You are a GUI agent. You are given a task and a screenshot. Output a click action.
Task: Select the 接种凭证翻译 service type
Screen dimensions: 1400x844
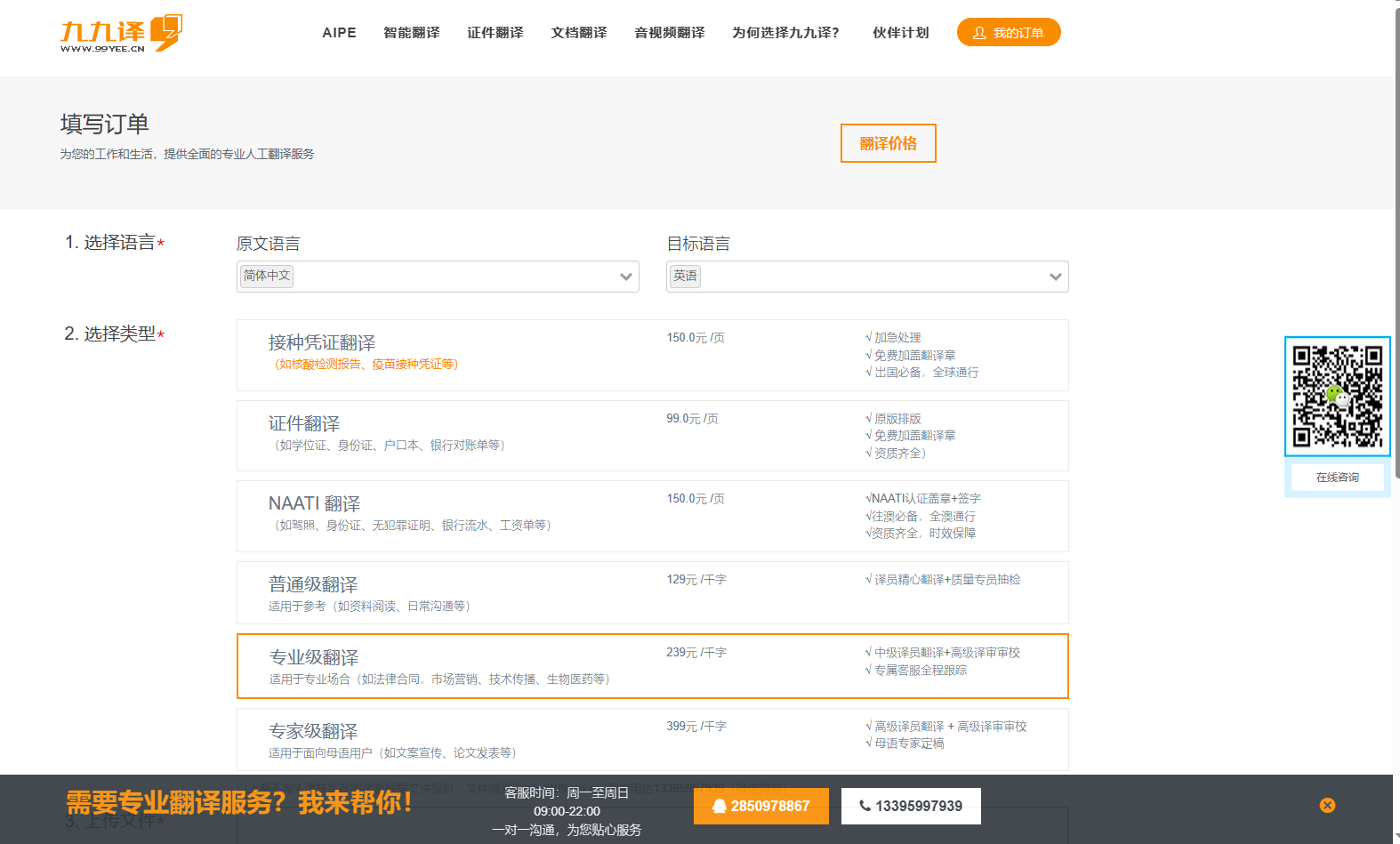coord(652,355)
